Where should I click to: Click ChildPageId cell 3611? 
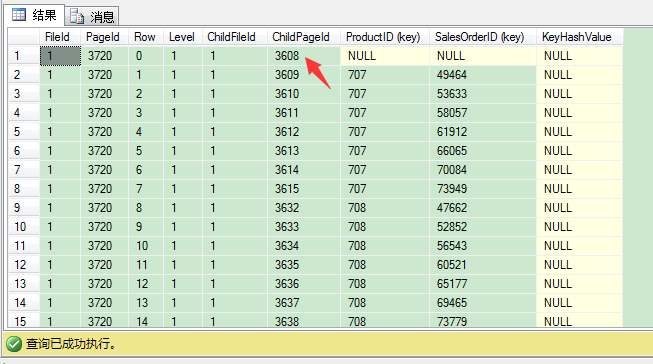pyautogui.click(x=304, y=113)
